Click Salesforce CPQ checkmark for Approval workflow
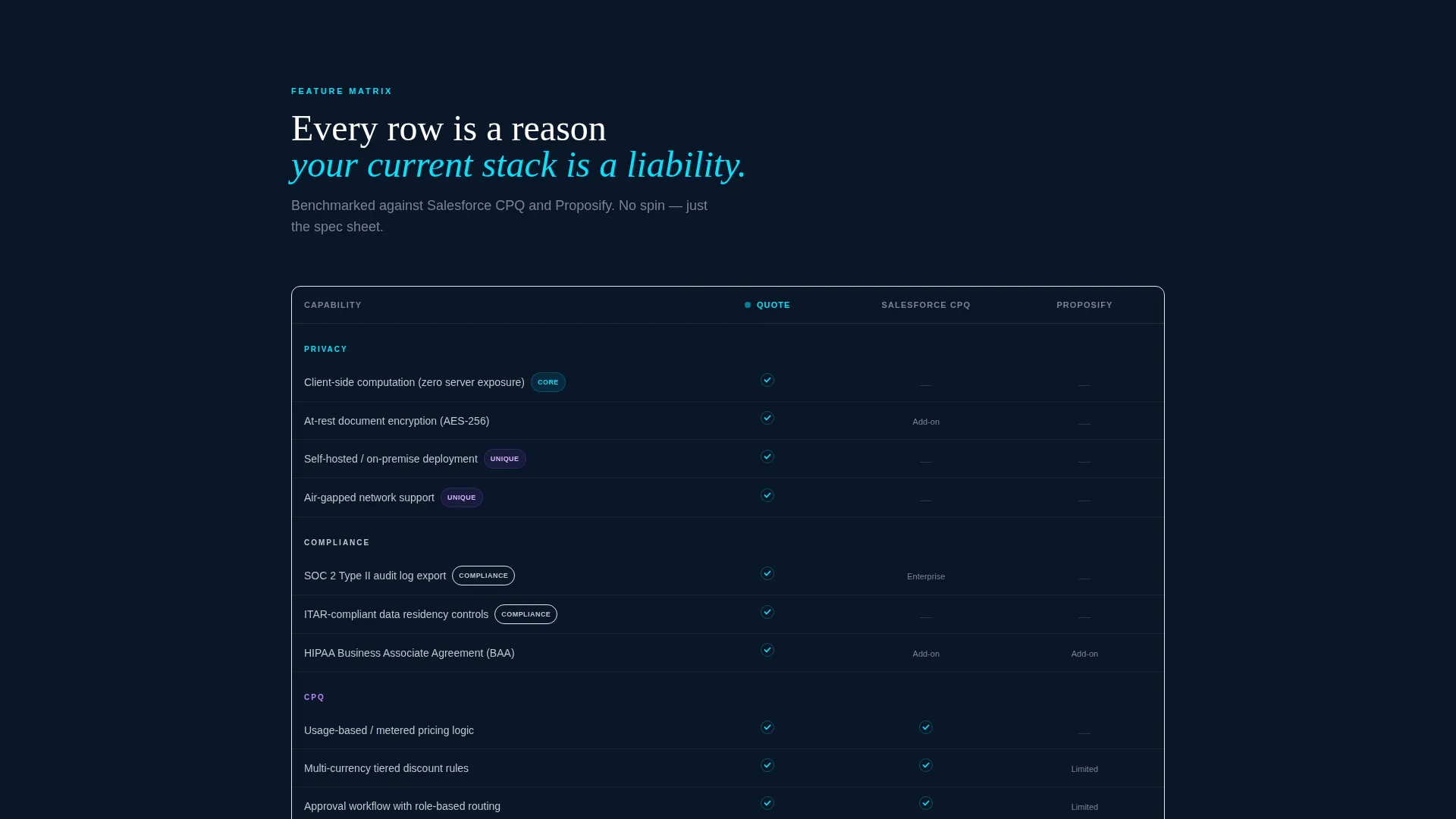1456x819 pixels. pos(926,803)
